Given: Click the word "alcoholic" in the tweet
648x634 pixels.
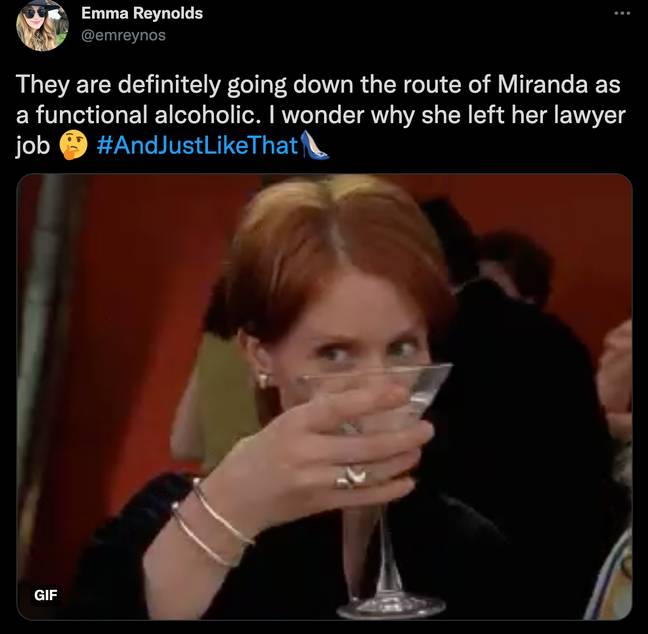Looking at the screenshot, I should 205,114.
